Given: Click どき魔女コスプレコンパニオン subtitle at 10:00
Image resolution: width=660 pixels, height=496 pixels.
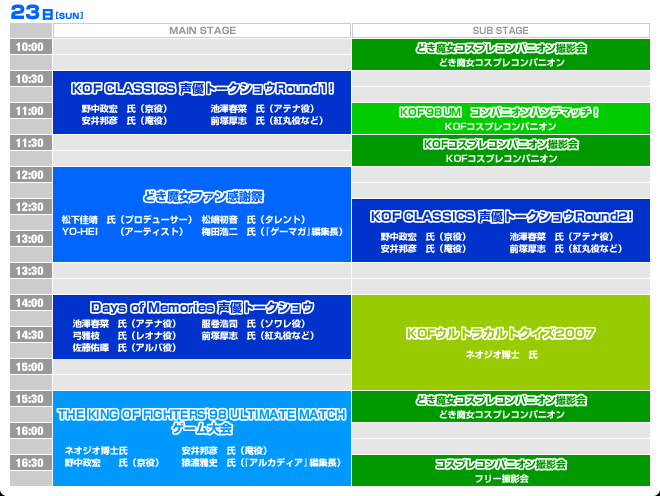Looking at the screenshot, I should click(x=501, y=63).
